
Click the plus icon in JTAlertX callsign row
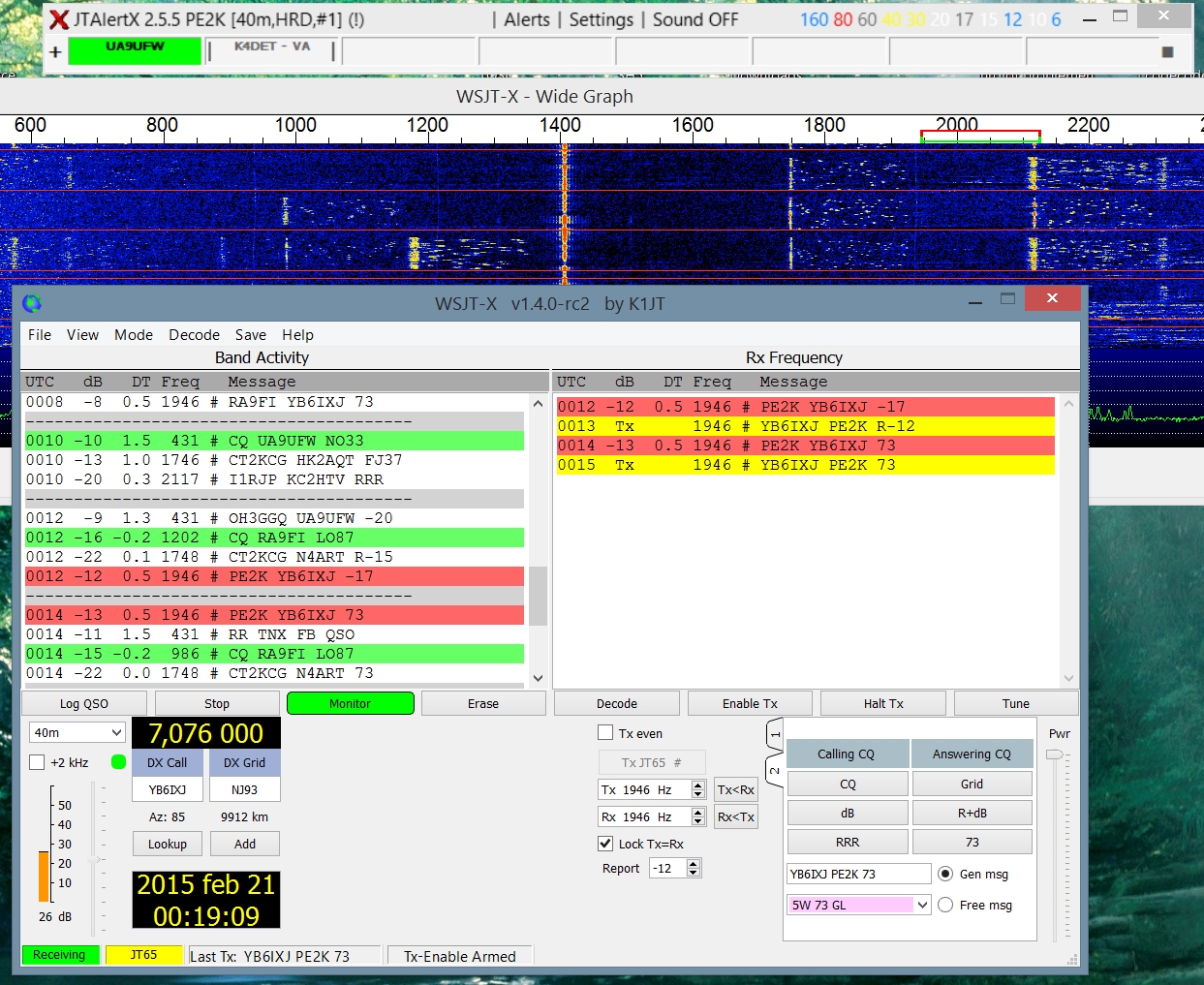[55, 52]
